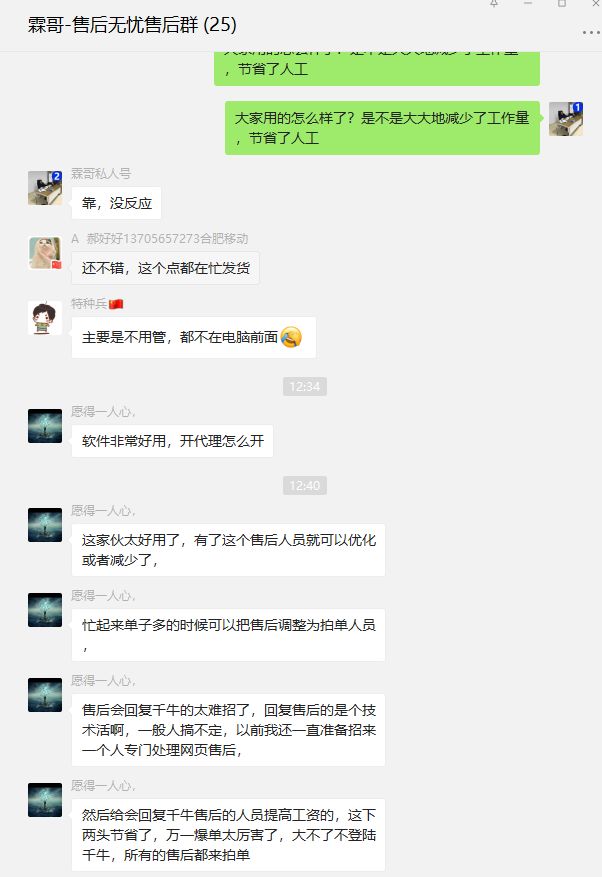Click group title 霖哥-售后无忧售后群 (25)

pyautogui.click(x=132, y=25)
